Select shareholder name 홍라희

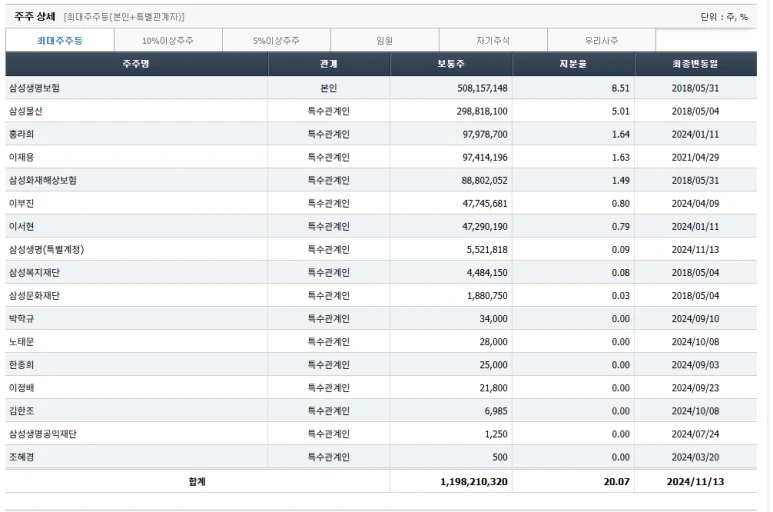tap(21, 135)
